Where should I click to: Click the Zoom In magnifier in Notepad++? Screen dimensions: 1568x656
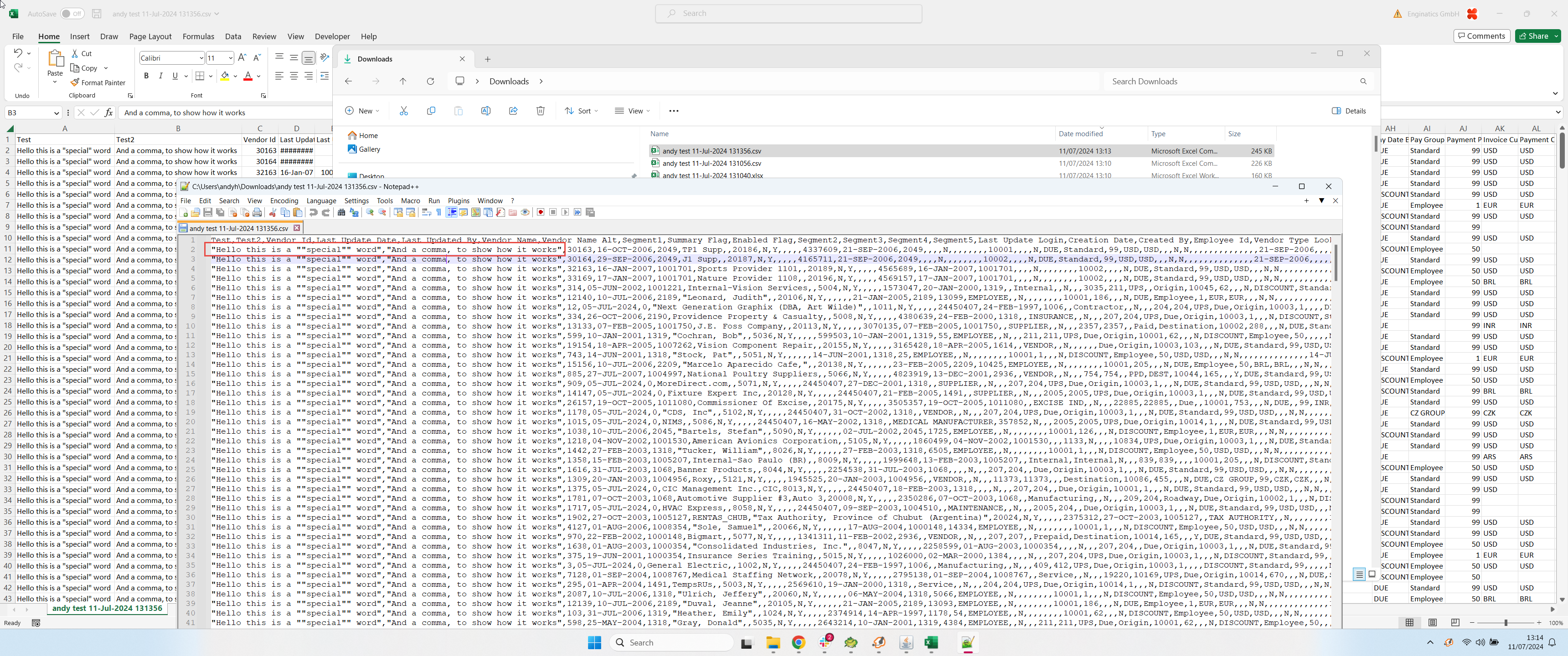(x=370, y=212)
